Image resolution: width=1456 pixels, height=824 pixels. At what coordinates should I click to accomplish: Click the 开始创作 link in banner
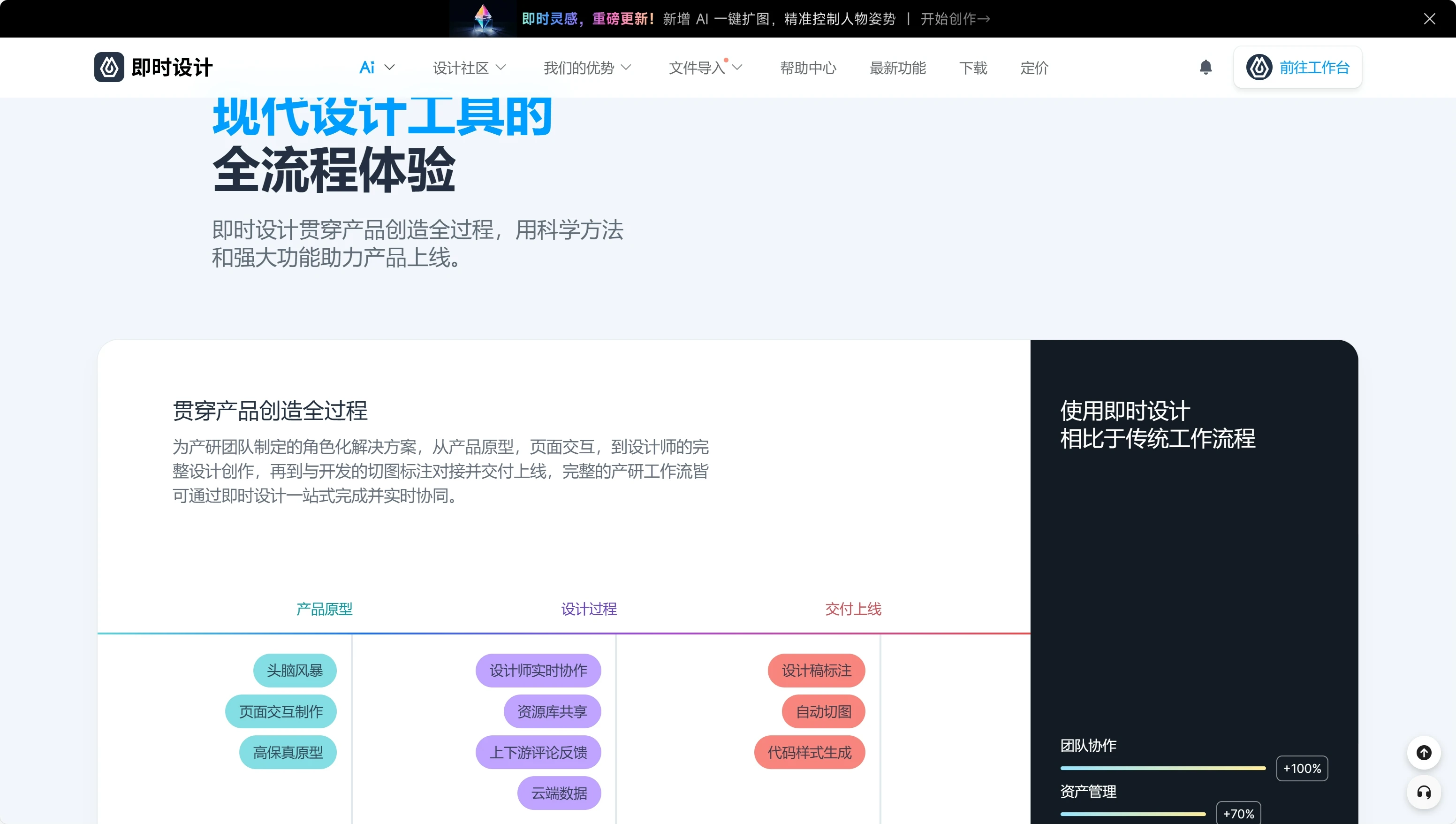click(x=955, y=19)
